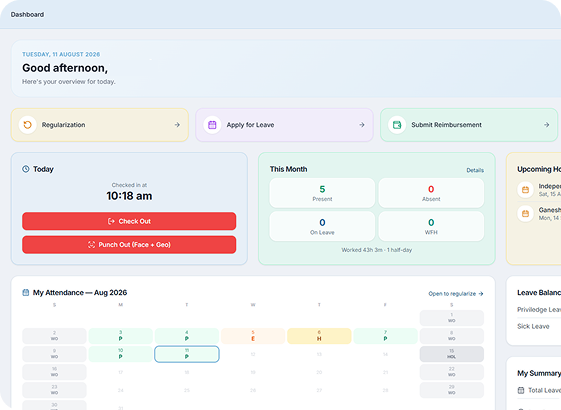Open the Submit Reimbursement card
Image resolution: width=561 pixels, height=410 pixels.
469,125
